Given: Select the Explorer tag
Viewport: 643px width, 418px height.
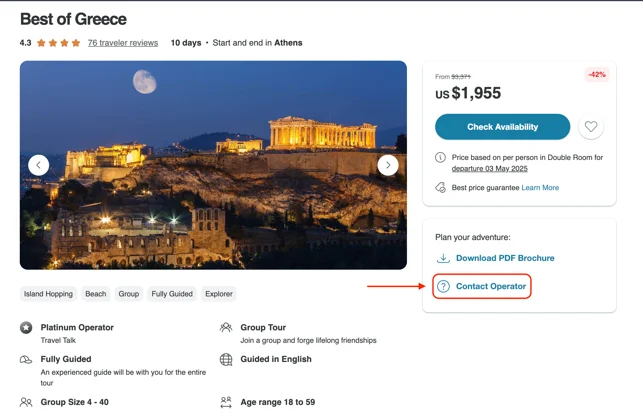Looking at the screenshot, I should 219,294.
